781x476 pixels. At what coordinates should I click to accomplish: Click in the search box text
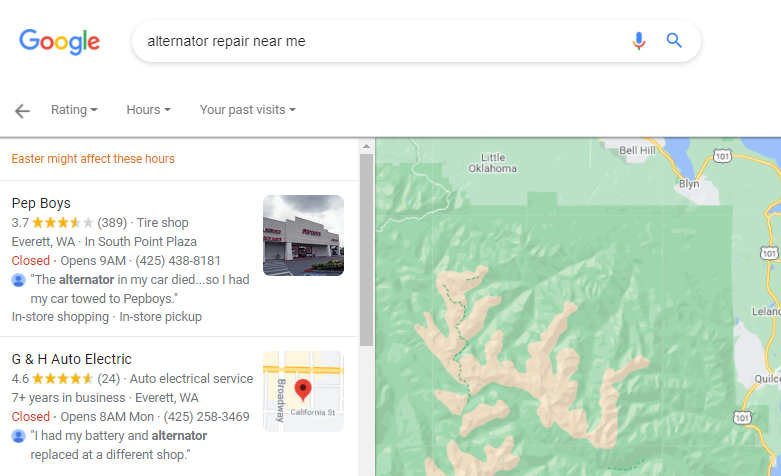click(226, 41)
